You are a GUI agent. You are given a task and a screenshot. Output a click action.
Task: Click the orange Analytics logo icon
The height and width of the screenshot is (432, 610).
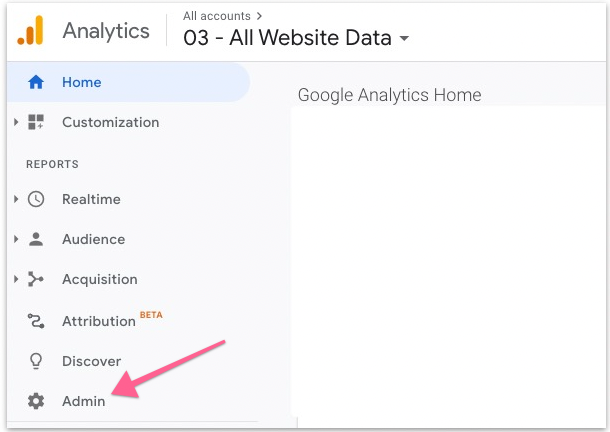tap(31, 31)
